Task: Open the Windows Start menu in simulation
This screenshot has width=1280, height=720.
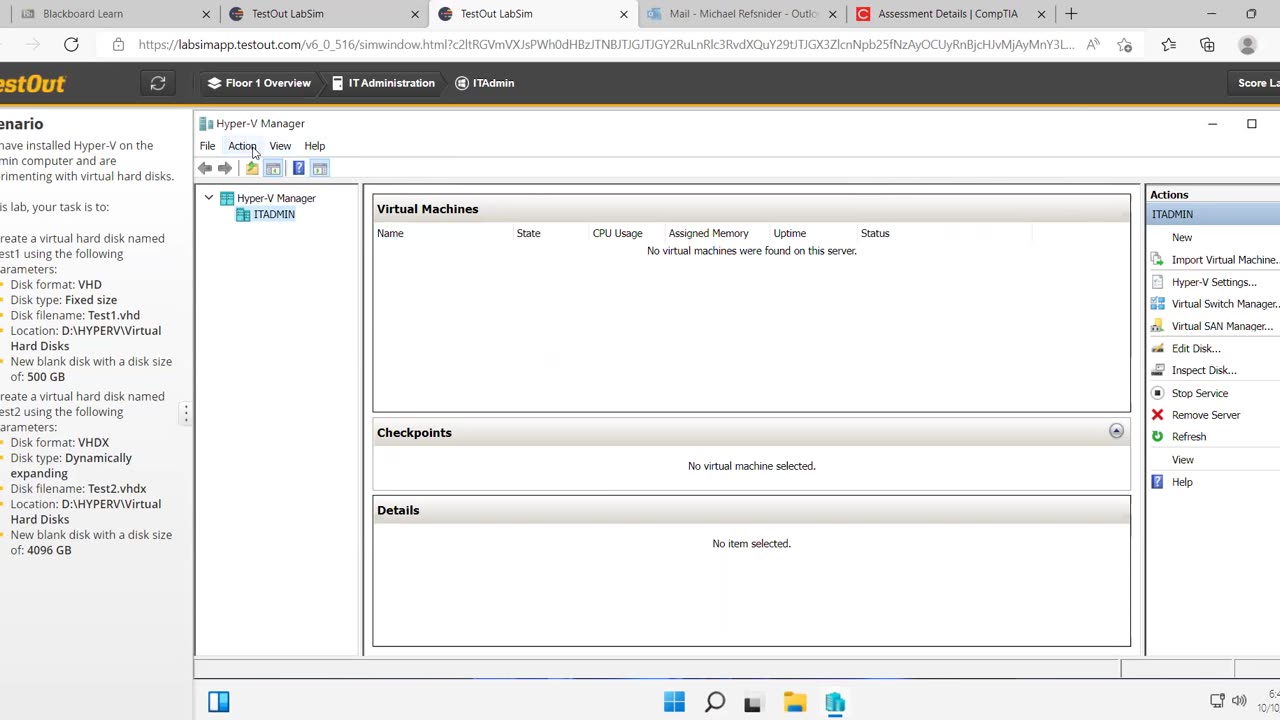Action: (x=674, y=703)
